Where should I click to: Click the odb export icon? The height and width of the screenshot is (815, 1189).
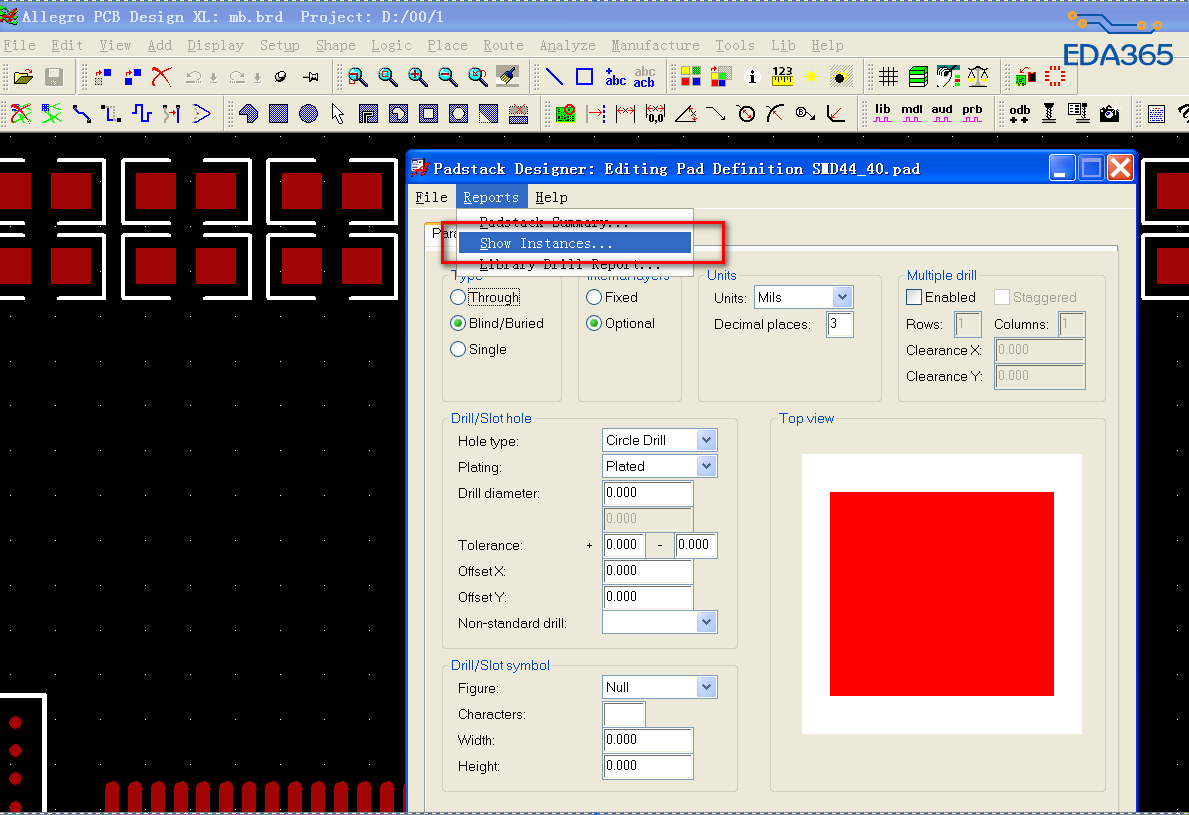(x=1019, y=113)
